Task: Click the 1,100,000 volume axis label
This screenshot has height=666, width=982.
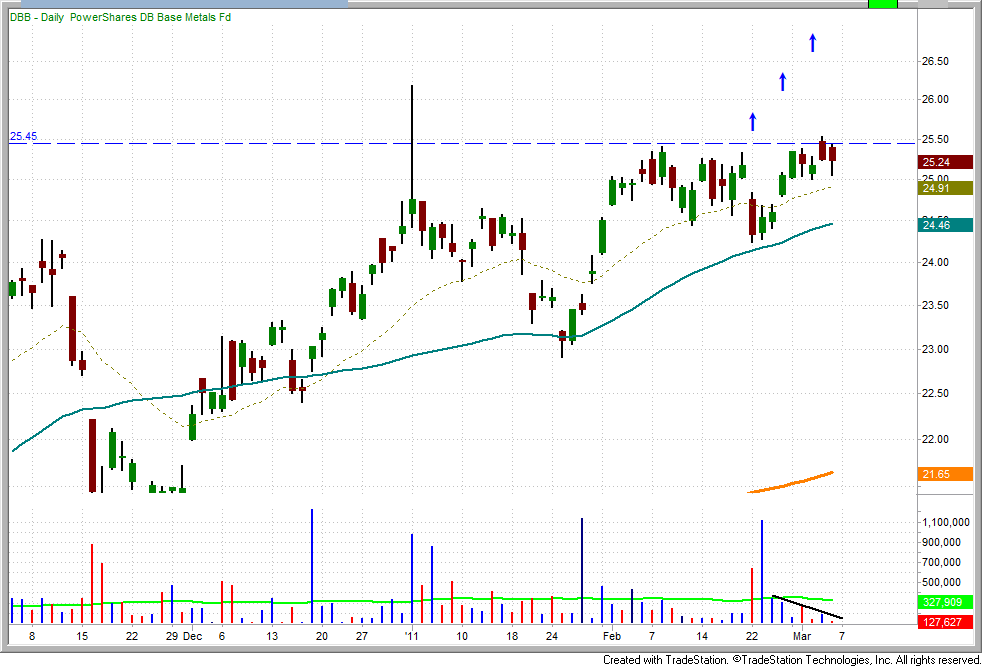Action: (946, 523)
